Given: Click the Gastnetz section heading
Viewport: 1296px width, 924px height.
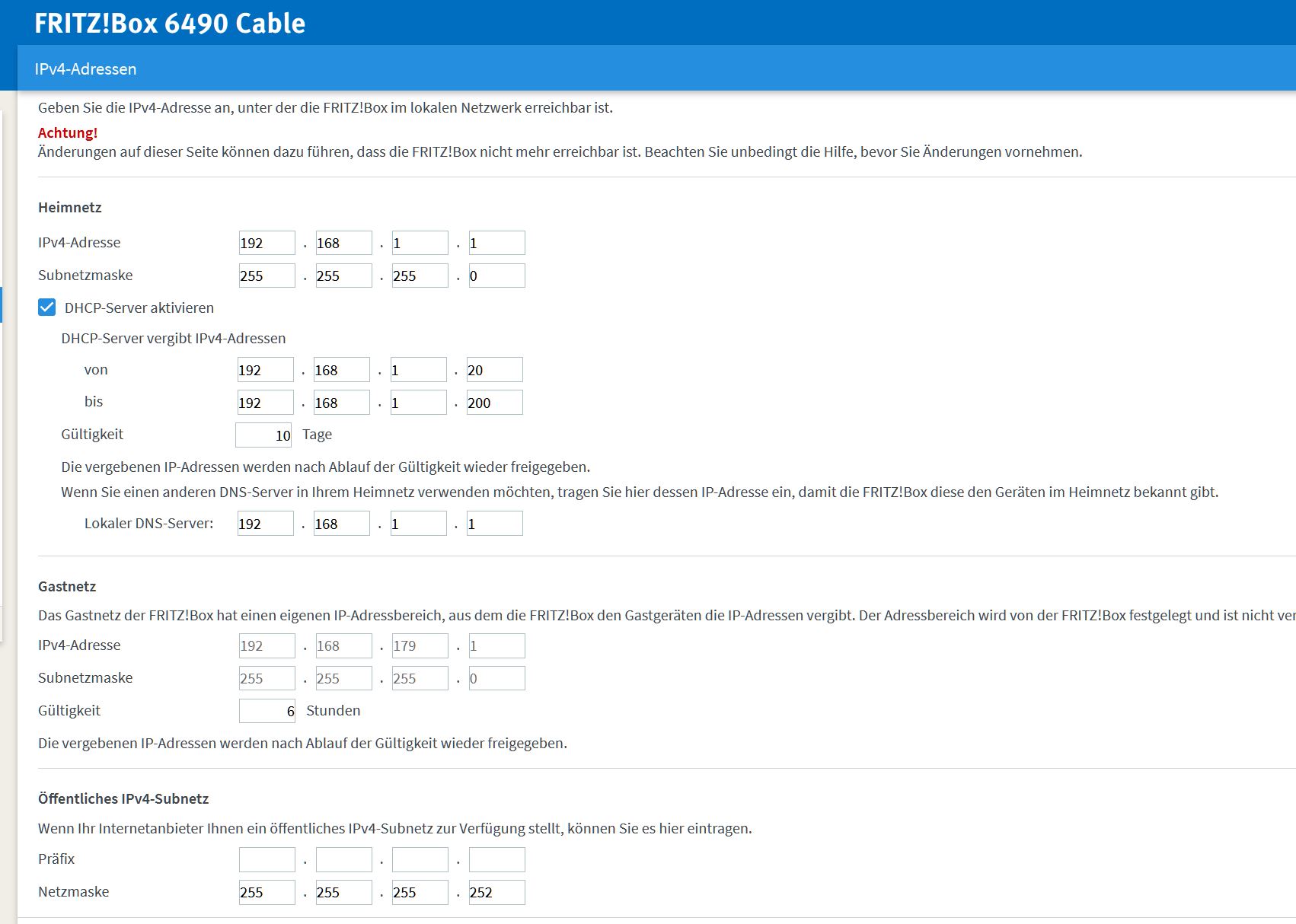Looking at the screenshot, I should [67, 586].
